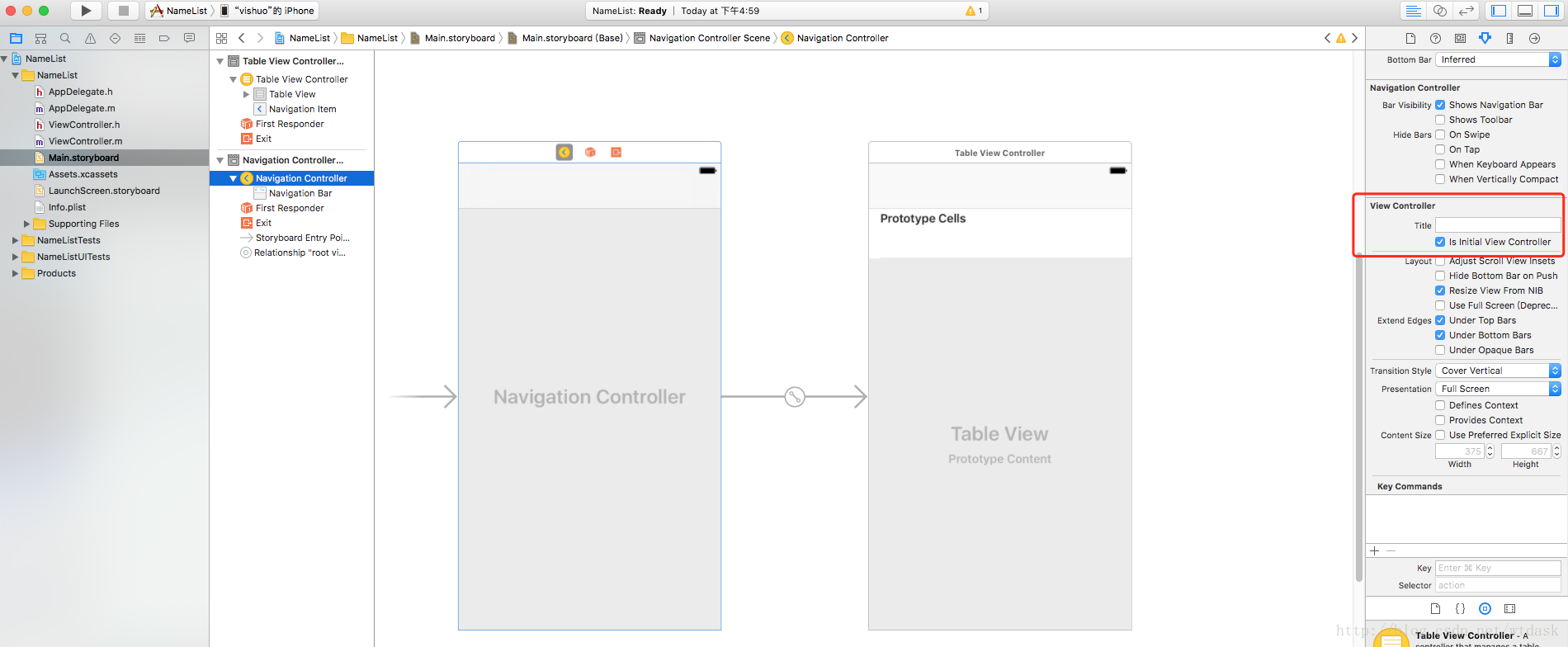The height and width of the screenshot is (647, 1568).
Task: Expand the NameListTests folder
Action: (15, 240)
